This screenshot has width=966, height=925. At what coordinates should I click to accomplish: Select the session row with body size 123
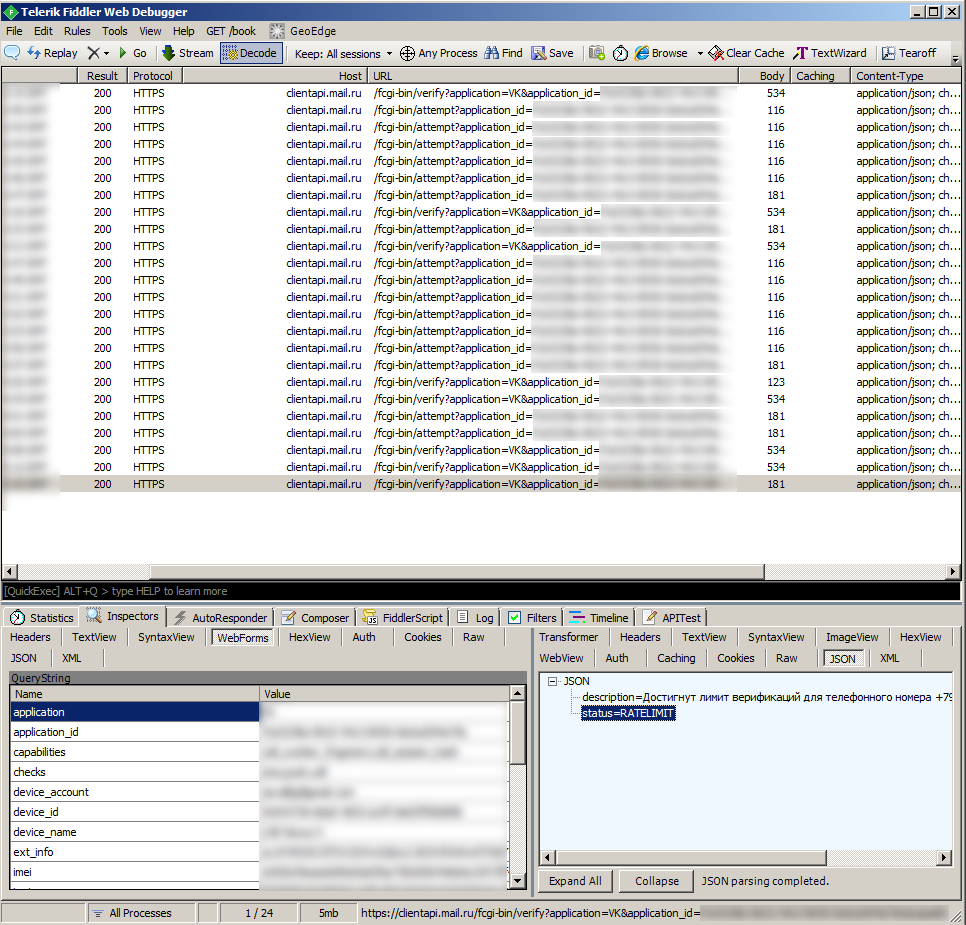coord(481,382)
